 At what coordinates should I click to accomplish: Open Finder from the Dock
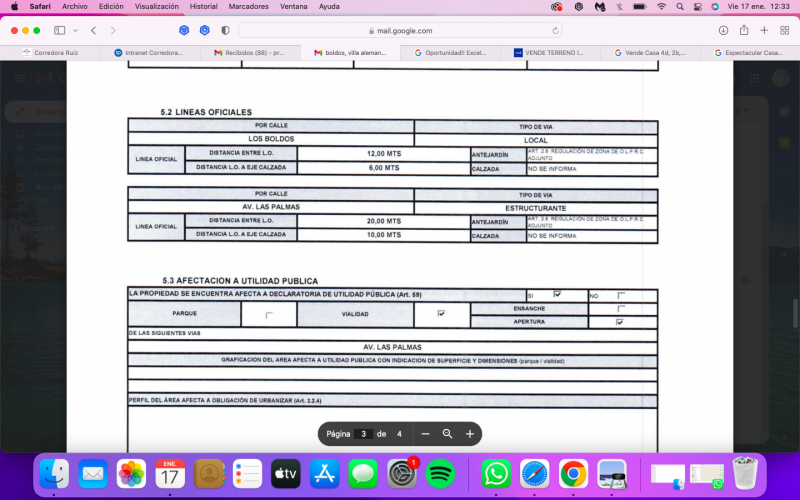[54, 474]
